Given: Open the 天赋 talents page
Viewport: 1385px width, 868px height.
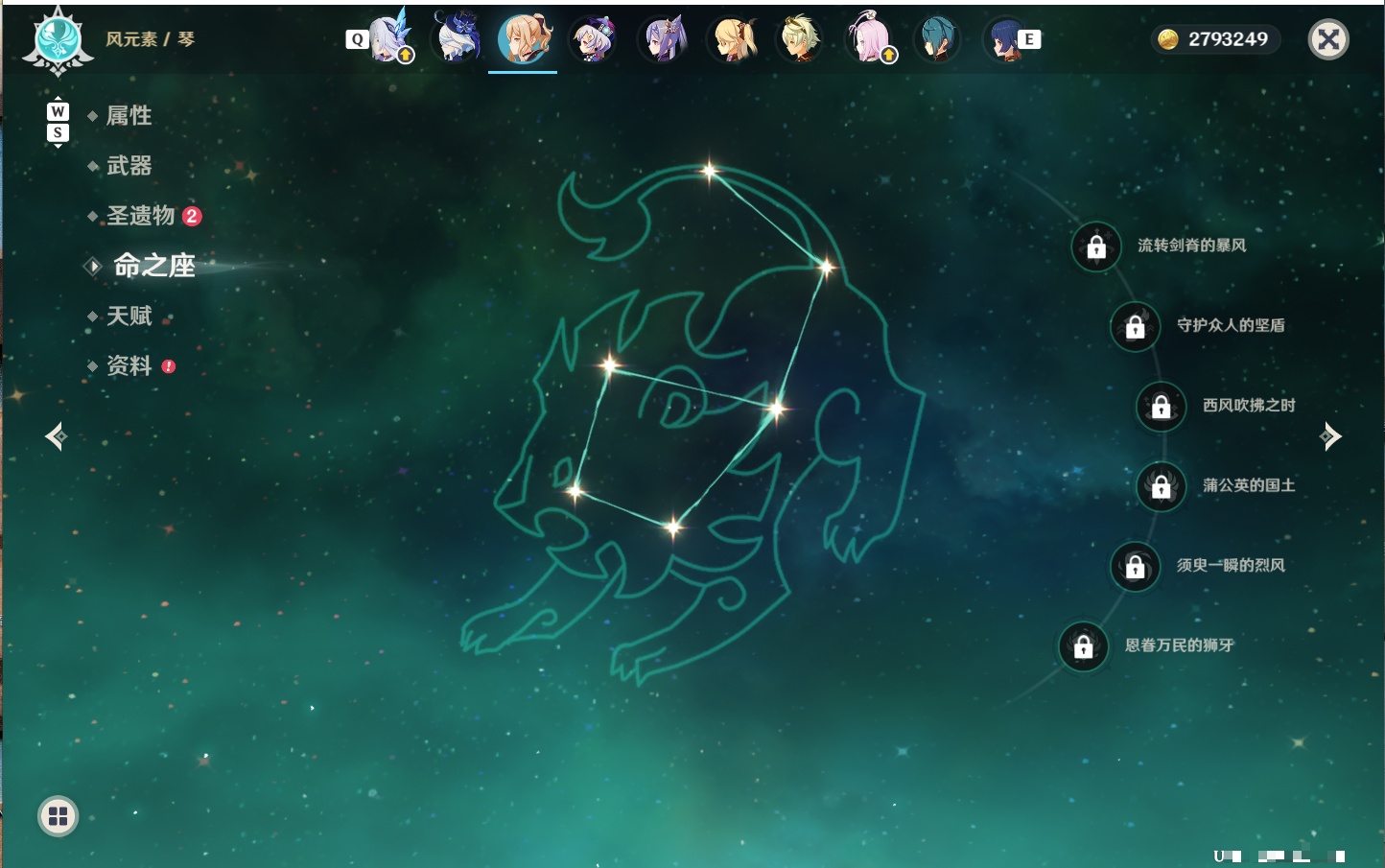Looking at the screenshot, I should coord(129,316).
